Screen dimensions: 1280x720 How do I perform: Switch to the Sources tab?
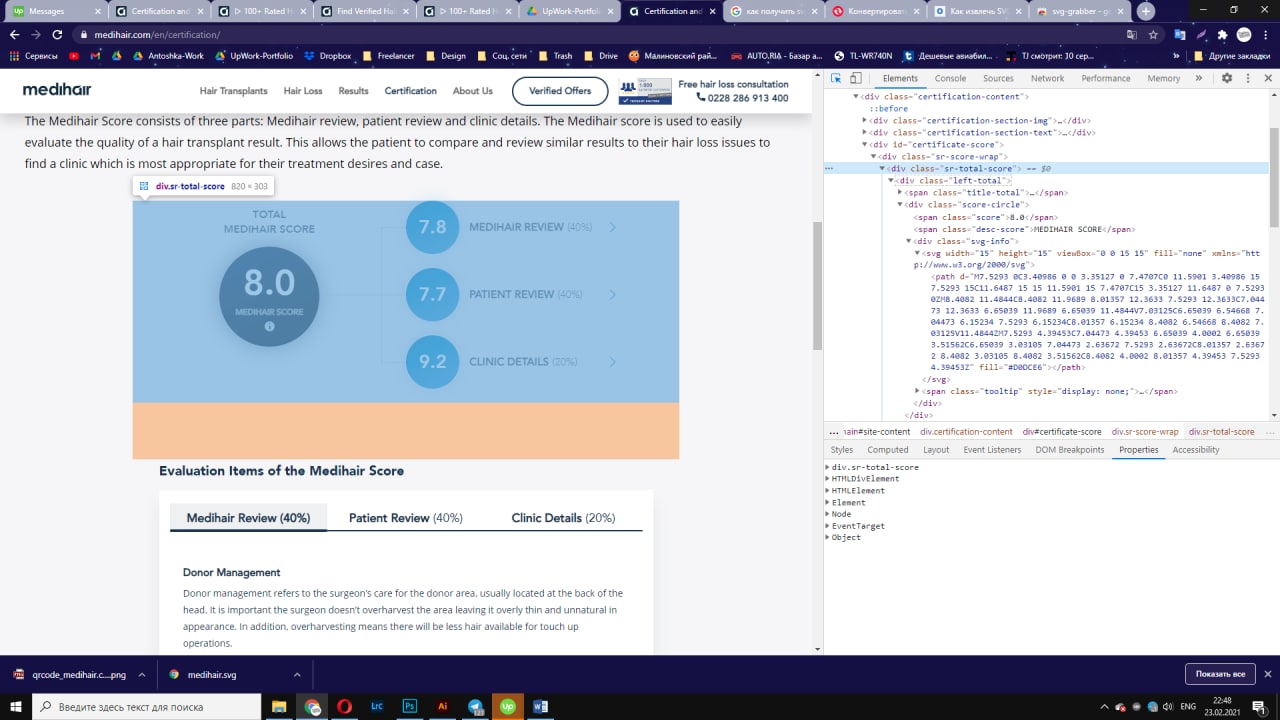(998, 78)
